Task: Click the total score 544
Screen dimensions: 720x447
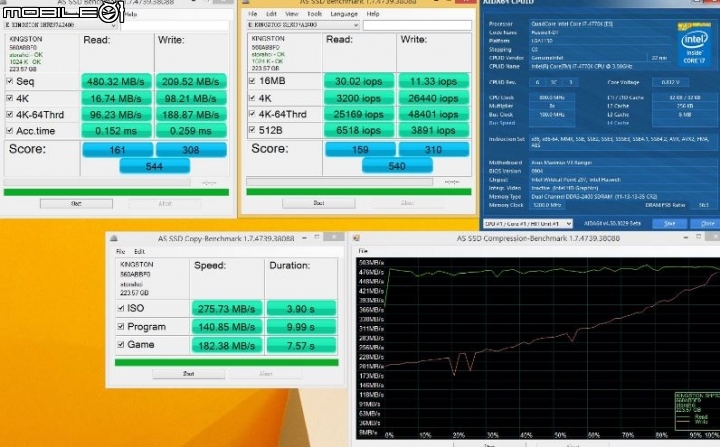Action: 154,166
